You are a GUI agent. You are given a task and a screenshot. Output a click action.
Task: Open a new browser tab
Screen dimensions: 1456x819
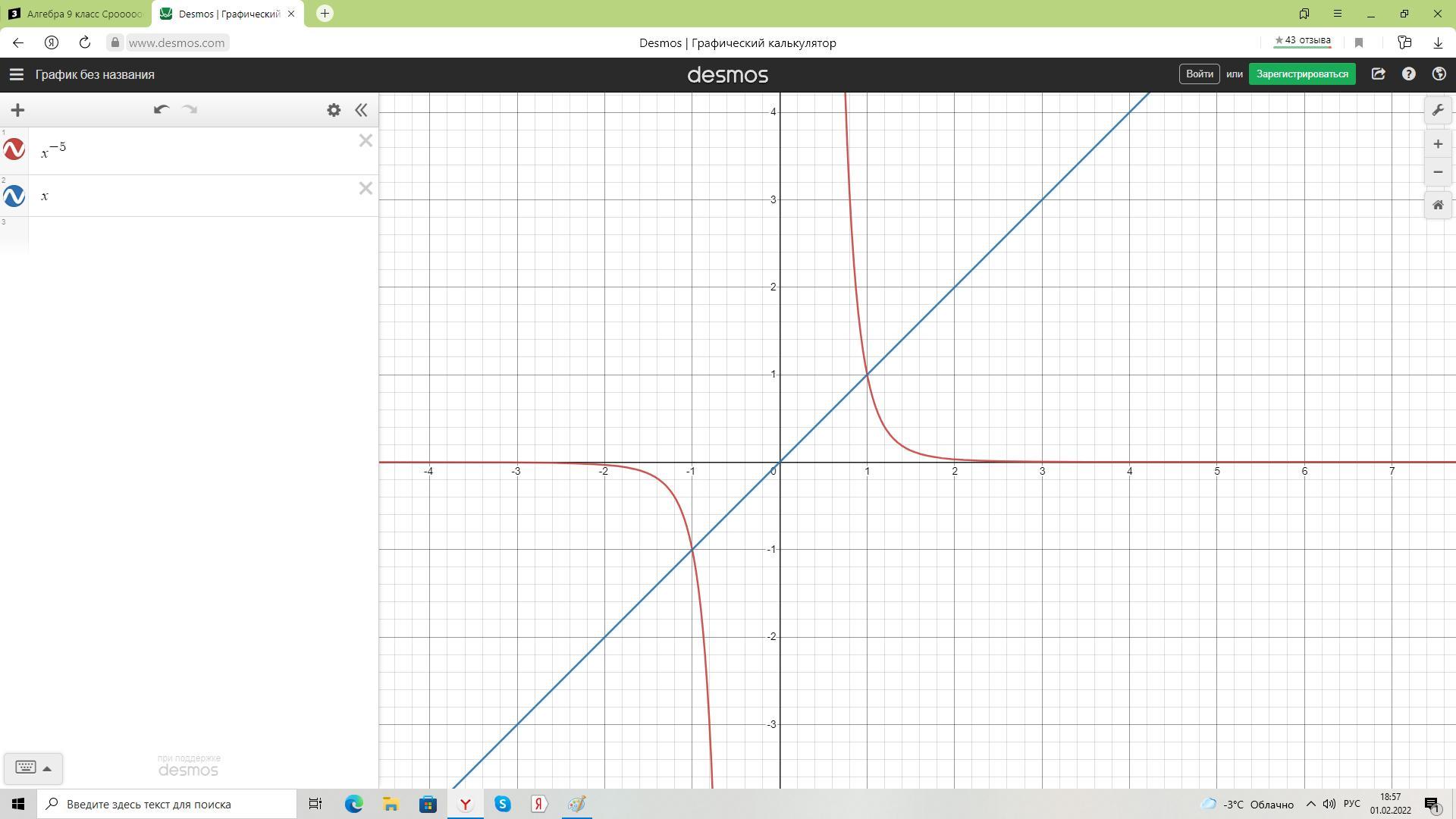point(325,13)
